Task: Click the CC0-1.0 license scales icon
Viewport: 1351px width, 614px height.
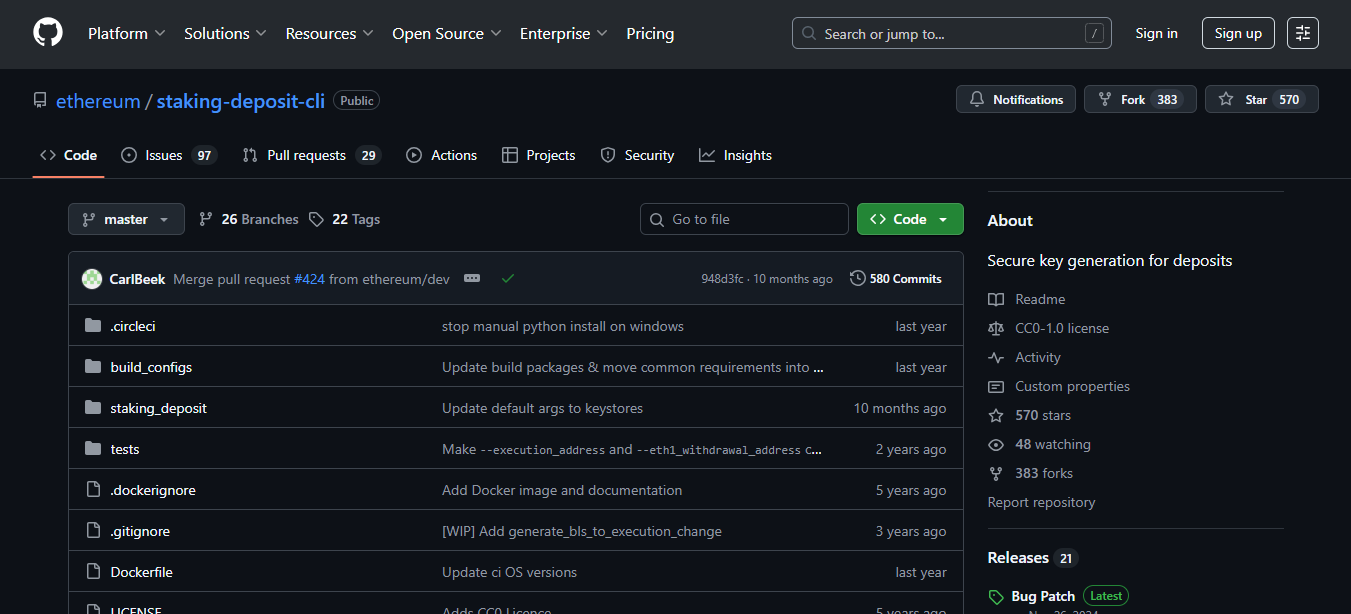Action: click(996, 328)
